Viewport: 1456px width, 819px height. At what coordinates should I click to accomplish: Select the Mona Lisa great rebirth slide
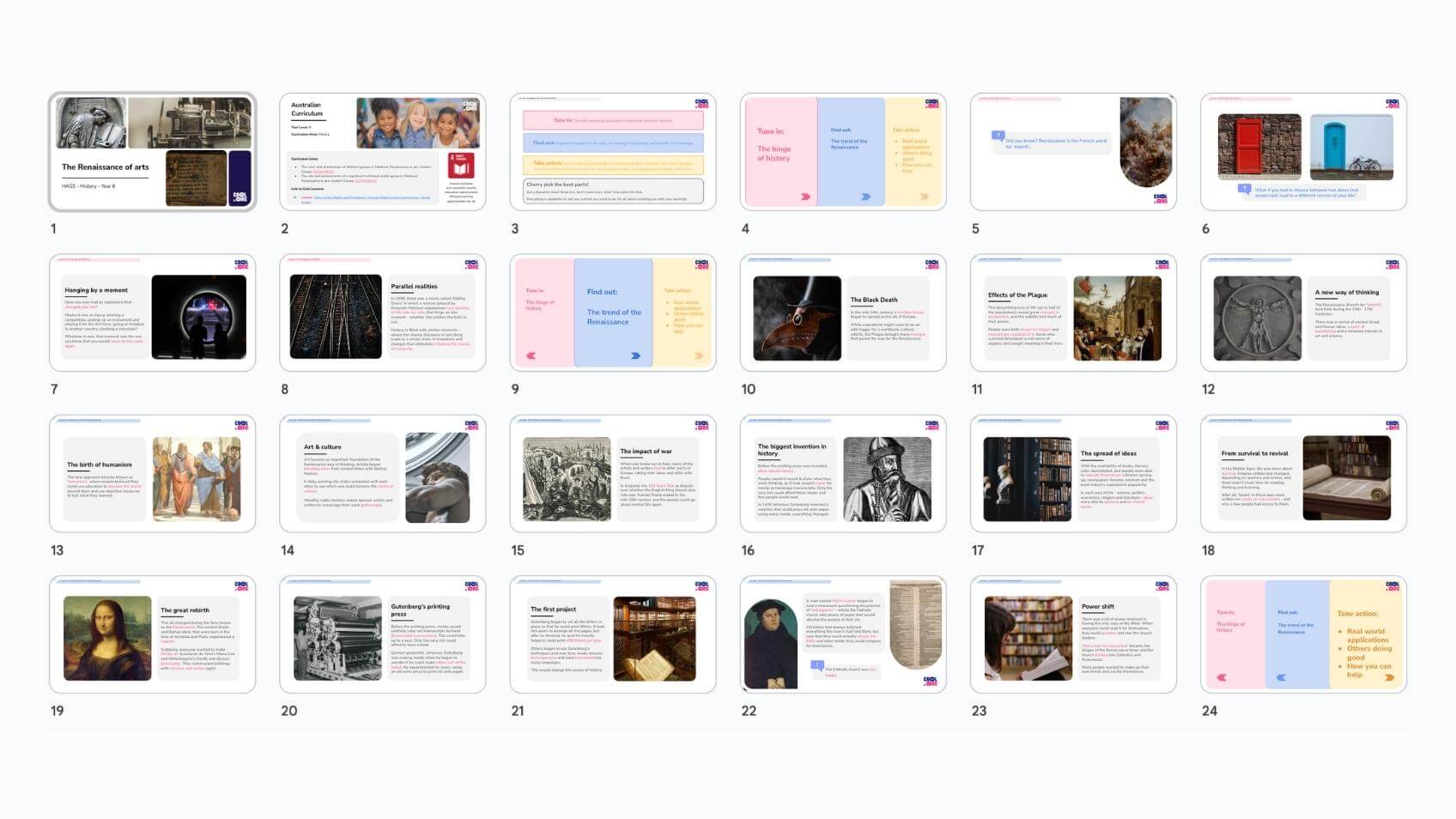coord(152,634)
